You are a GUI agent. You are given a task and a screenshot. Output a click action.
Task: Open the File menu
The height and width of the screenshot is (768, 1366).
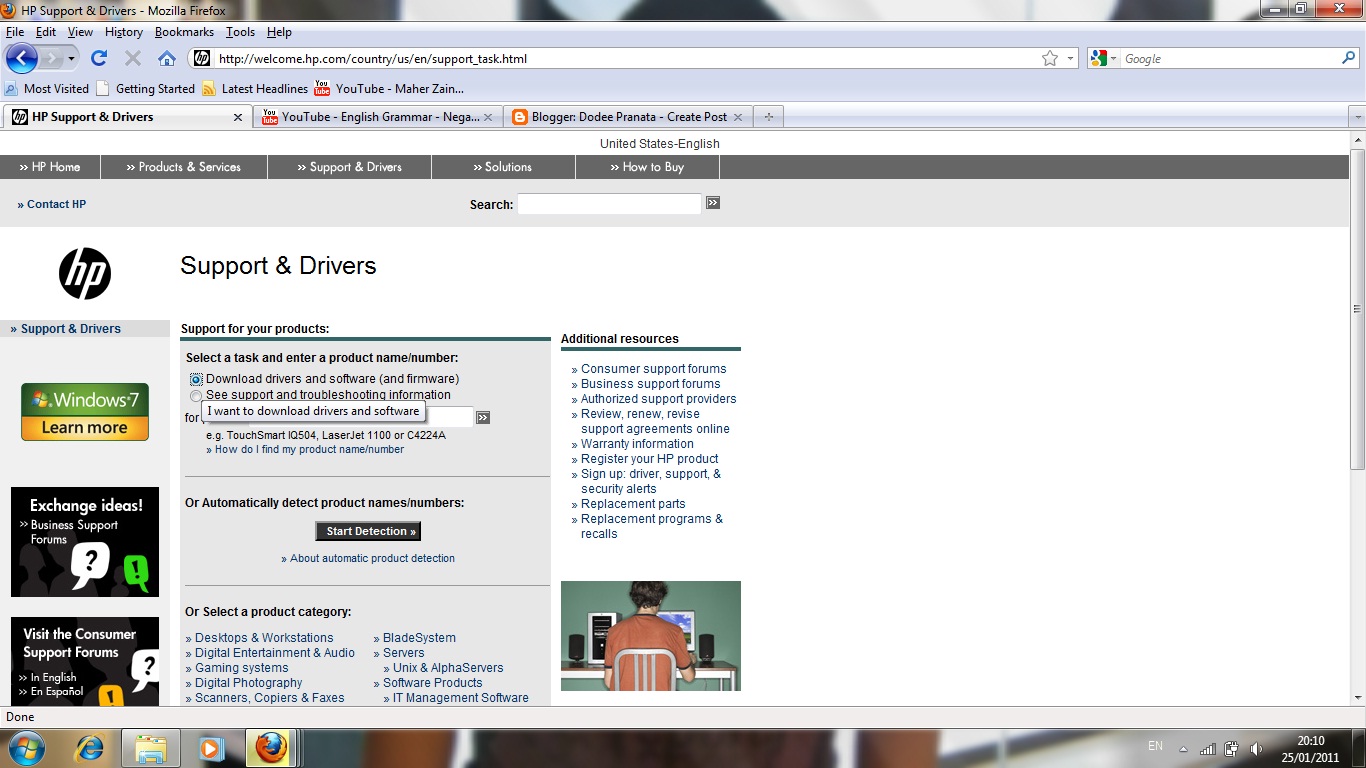pos(15,32)
